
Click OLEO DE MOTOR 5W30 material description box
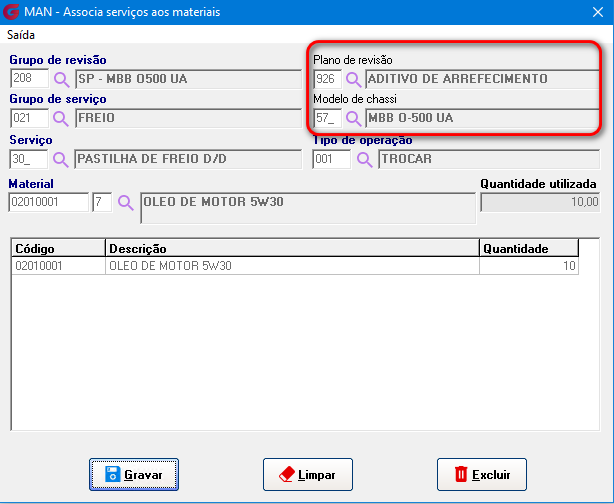point(309,208)
